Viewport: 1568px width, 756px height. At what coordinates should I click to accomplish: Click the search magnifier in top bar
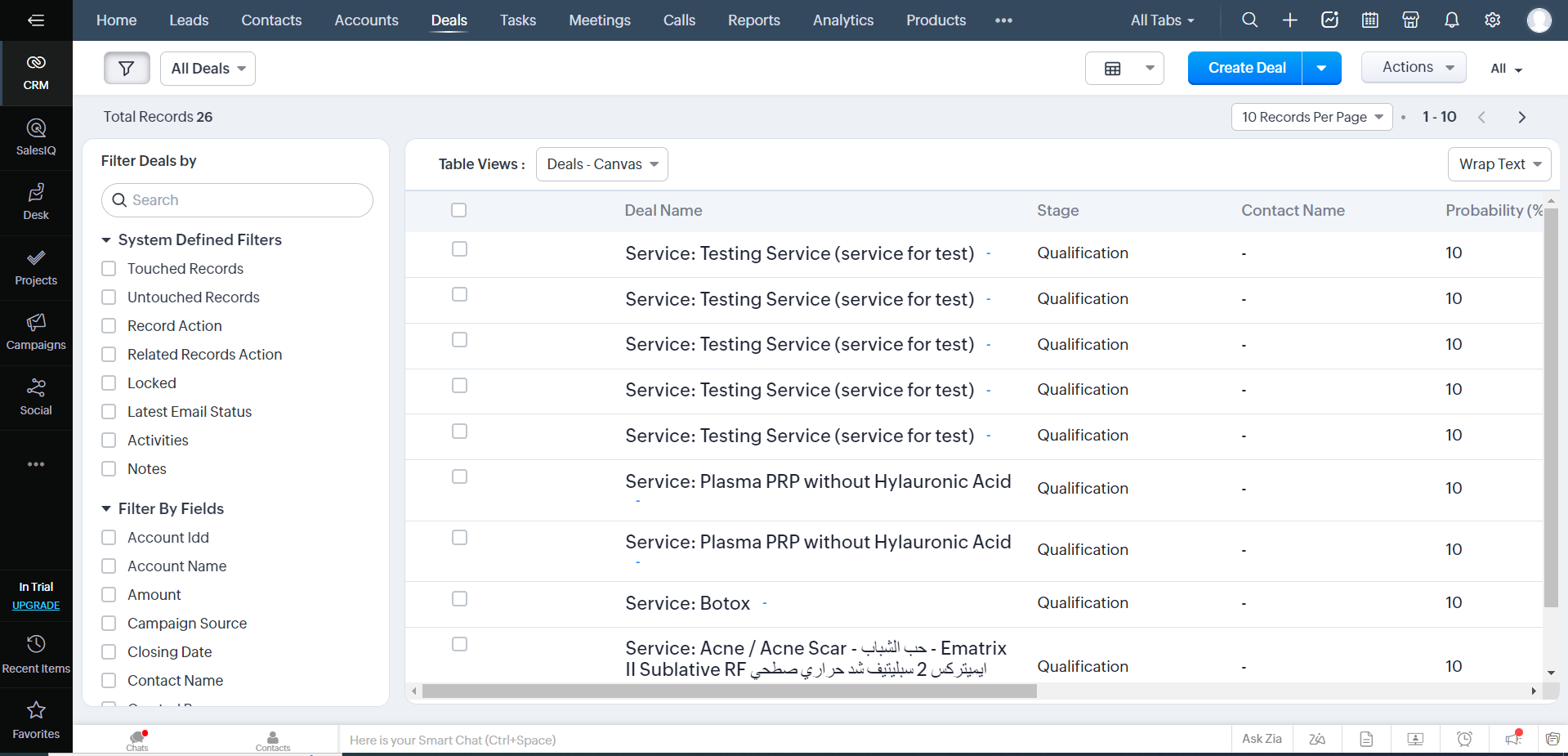point(1249,20)
